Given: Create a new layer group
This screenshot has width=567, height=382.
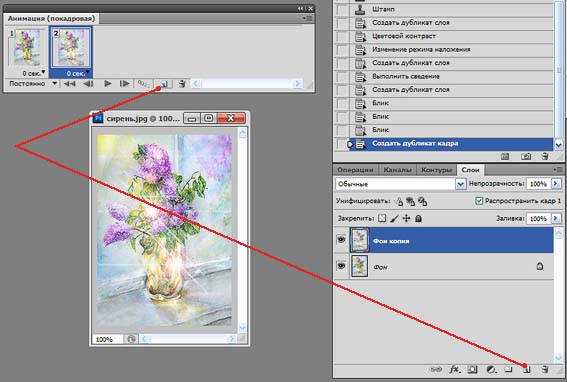Looking at the screenshot, I should [508, 369].
